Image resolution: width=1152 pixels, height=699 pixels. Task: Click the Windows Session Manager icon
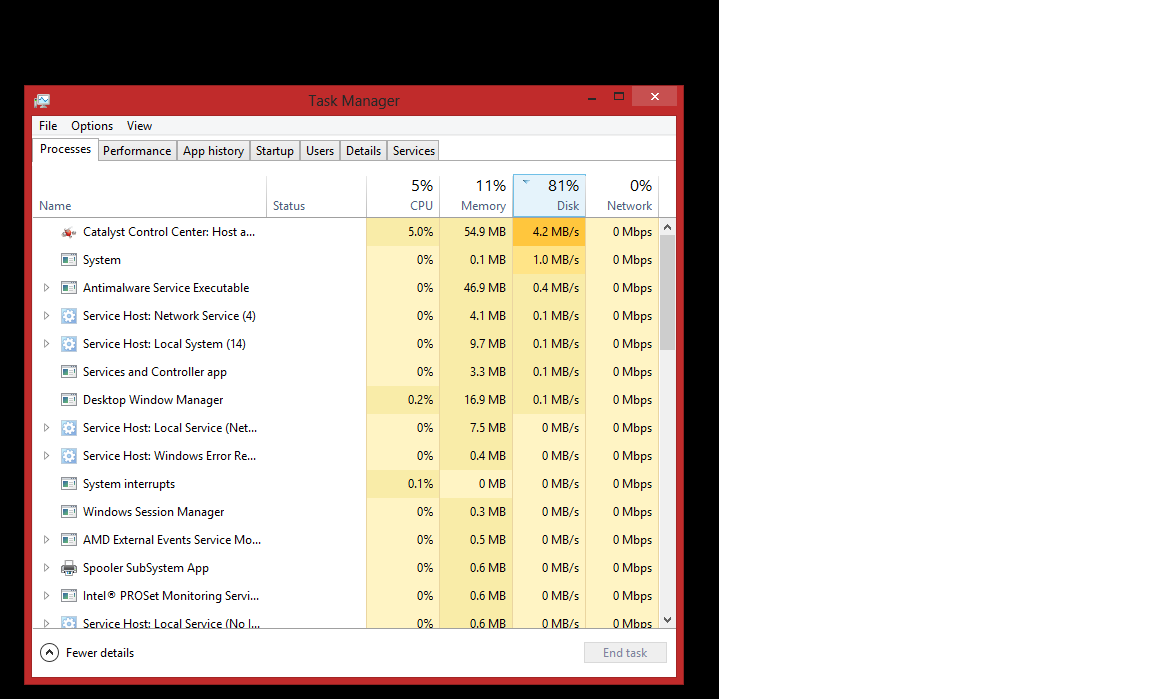point(68,512)
